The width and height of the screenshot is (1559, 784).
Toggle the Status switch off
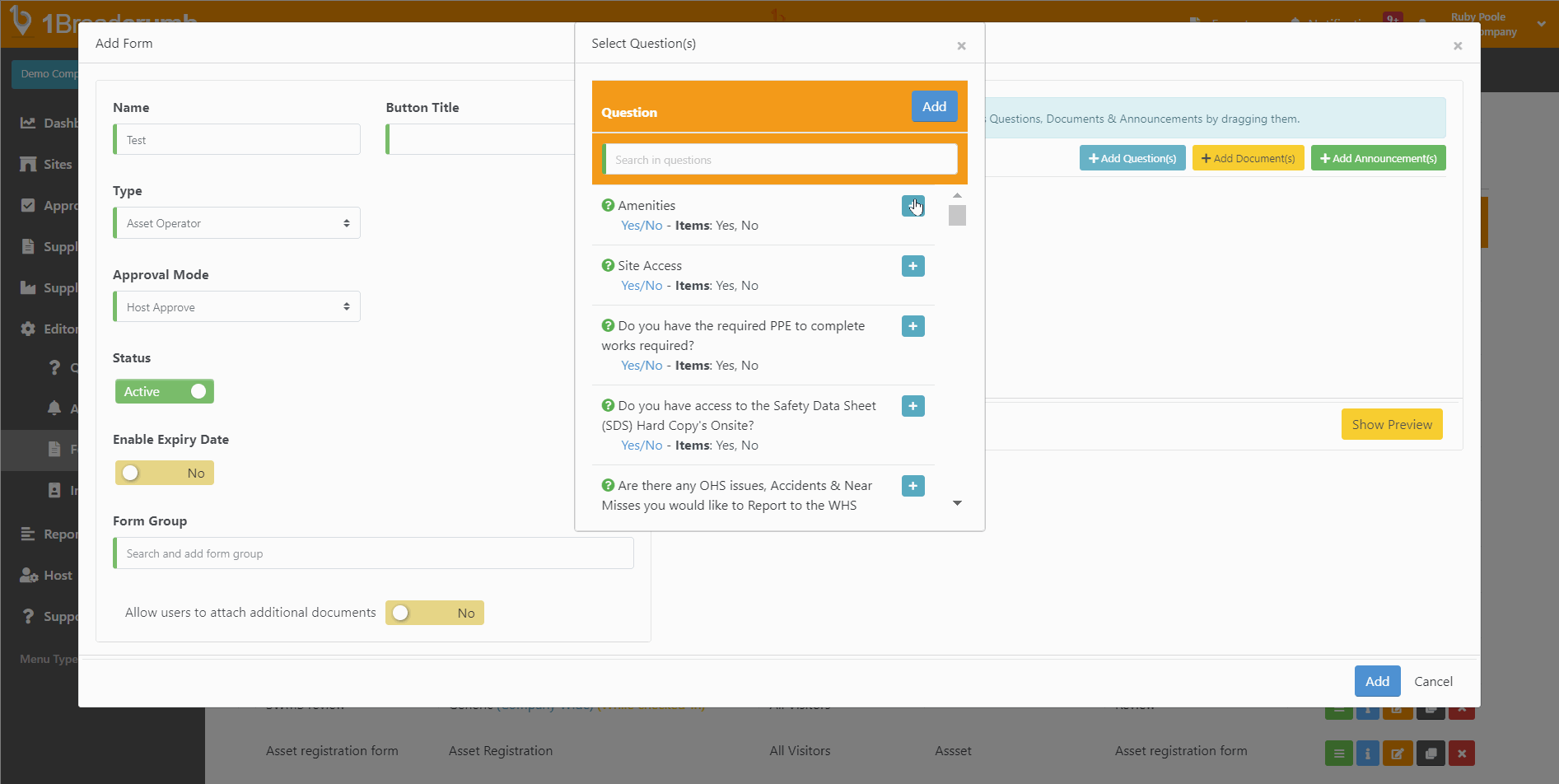click(x=164, y=391)
